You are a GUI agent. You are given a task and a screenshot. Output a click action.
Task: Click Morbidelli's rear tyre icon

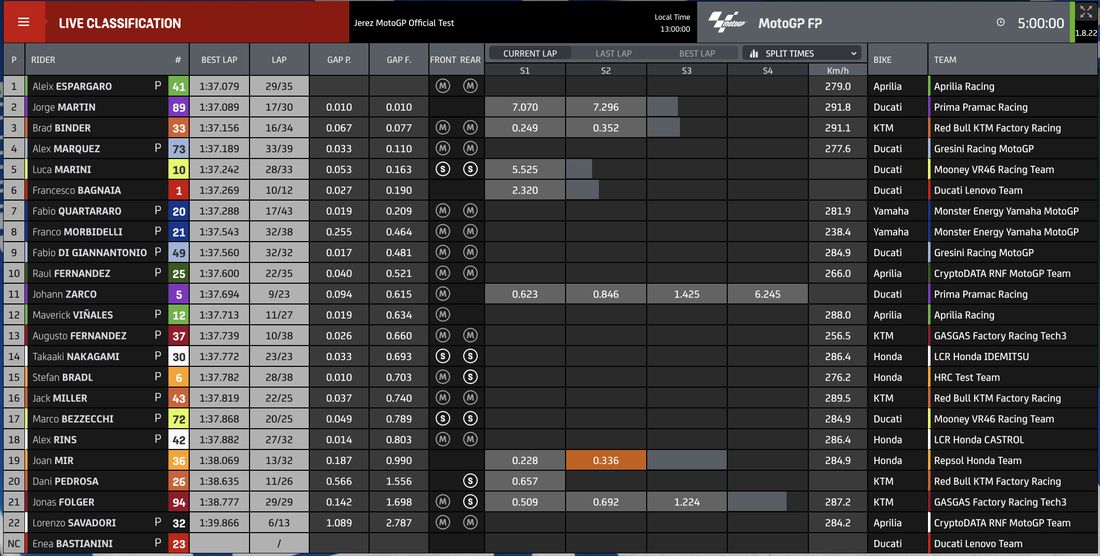pyautogui.click(x=470, y=231)
